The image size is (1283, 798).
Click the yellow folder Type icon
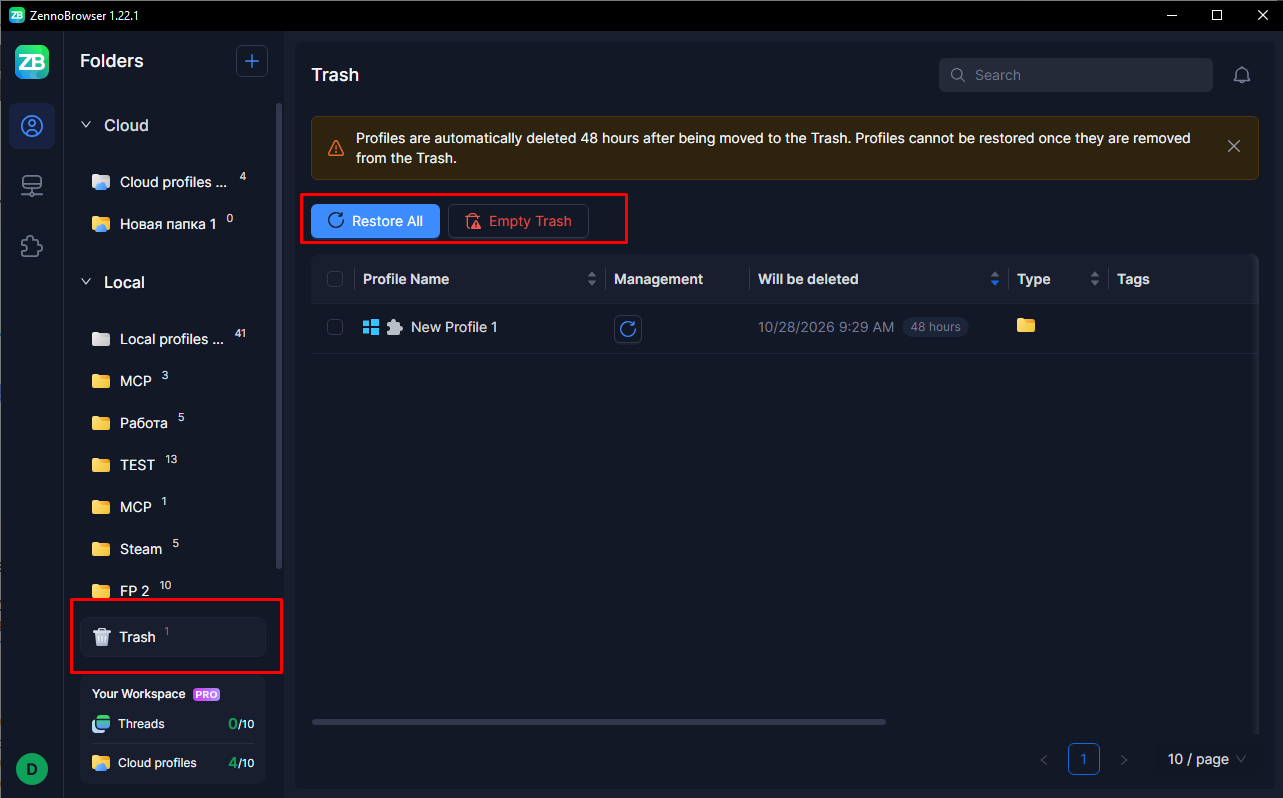click(1026, 325)
